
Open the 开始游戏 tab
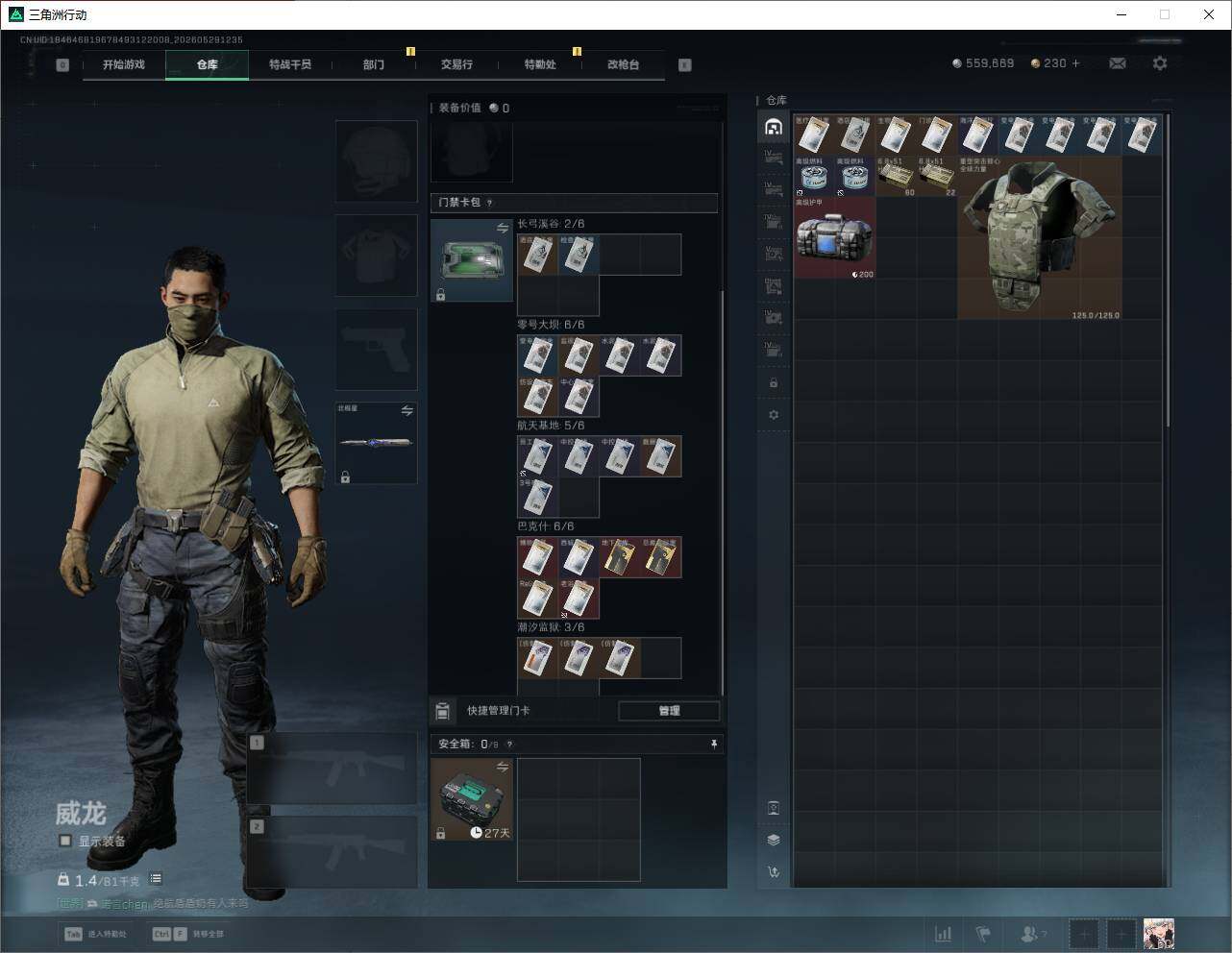click(124, 64)
